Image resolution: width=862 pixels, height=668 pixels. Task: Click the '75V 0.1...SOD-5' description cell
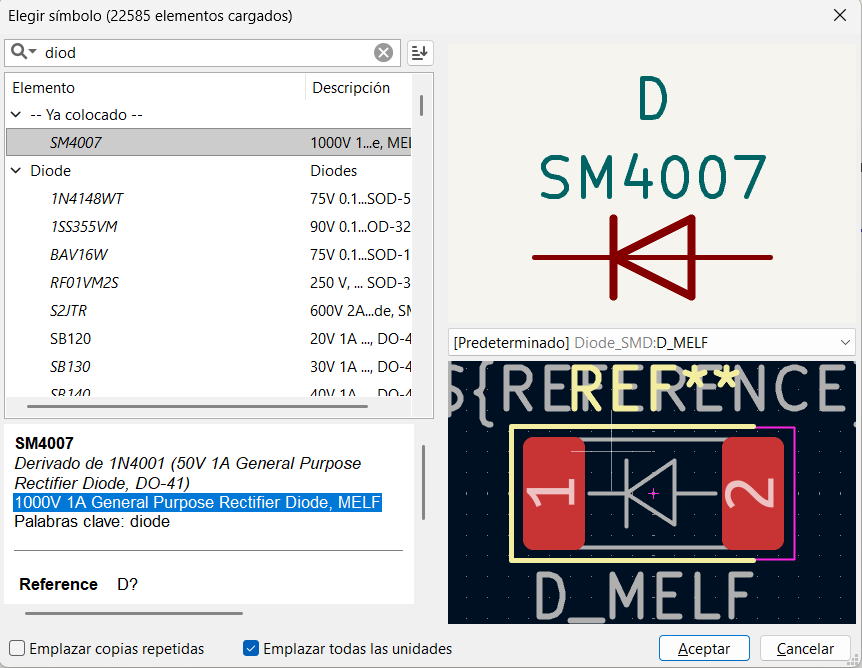coord(360,198)
